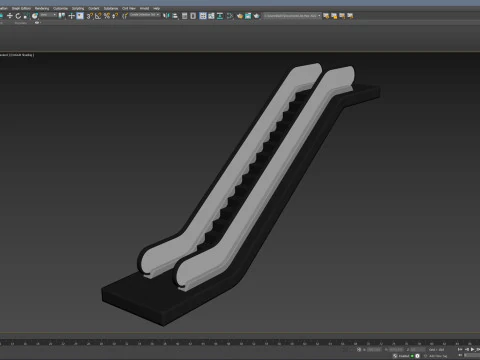The image size is (480, 360).
Task: Open the Help menu
Action: 157,8
